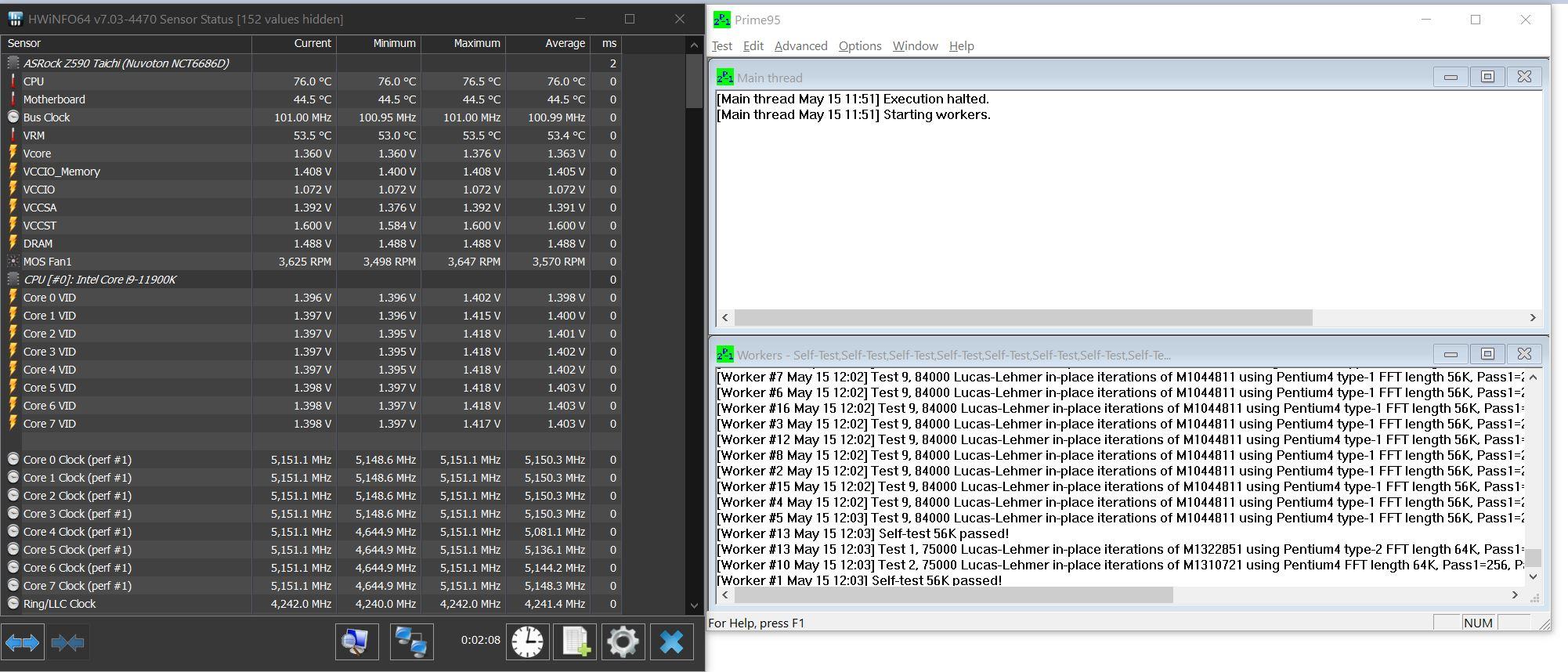
Task: Click the Sensor column header
Action: 126,43
